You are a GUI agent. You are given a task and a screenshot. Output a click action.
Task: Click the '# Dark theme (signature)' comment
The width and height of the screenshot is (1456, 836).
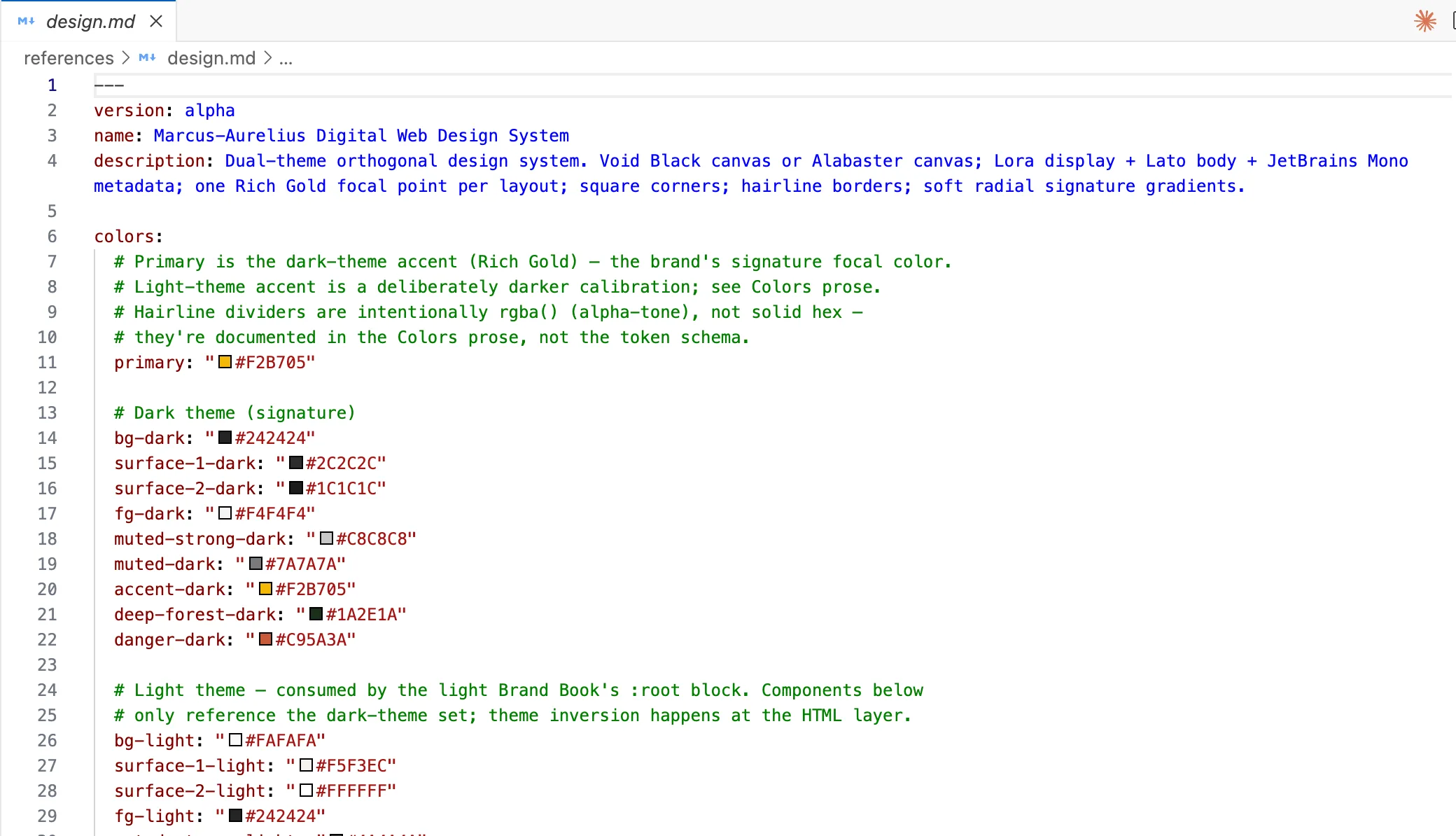pyautogui.click(x=235, y=413)
